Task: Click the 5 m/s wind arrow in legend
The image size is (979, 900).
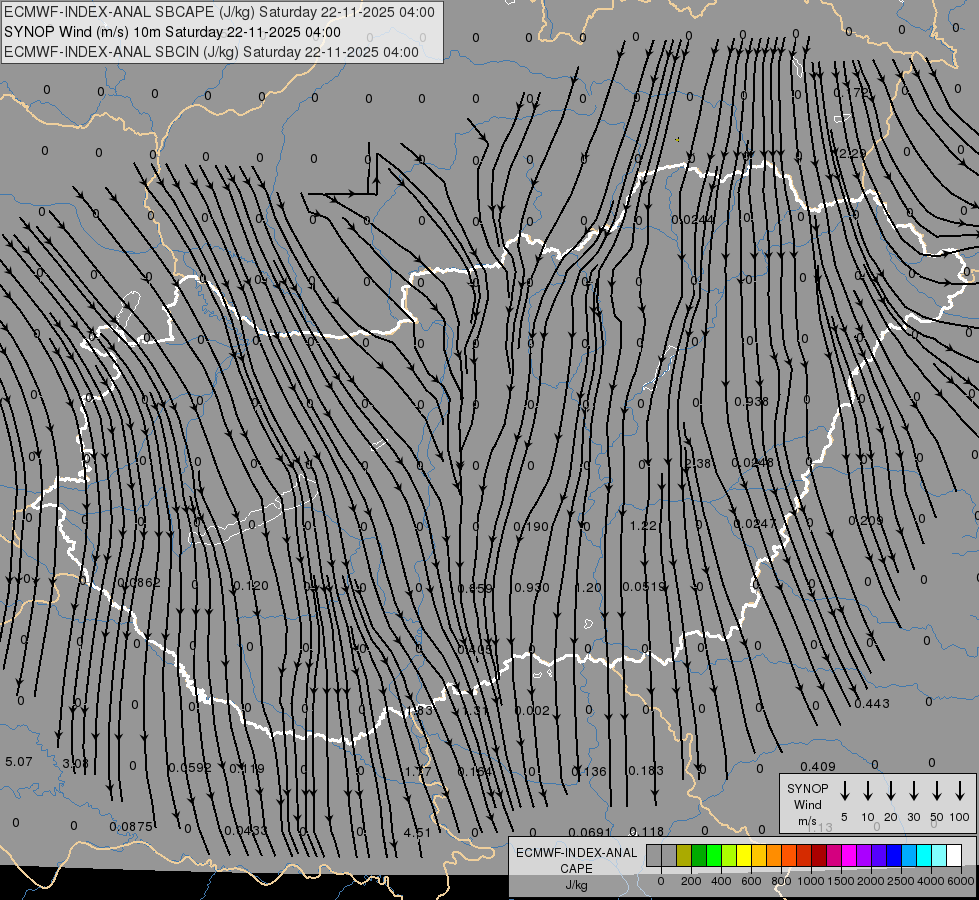Action: (845, 791)
